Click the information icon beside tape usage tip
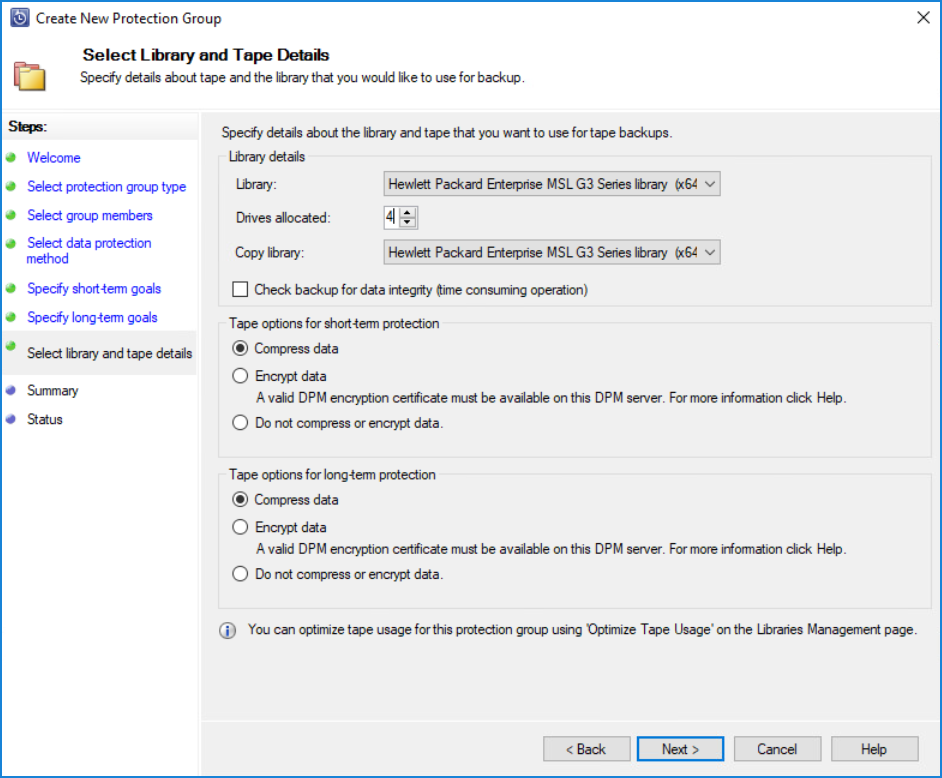 (x=227, y=631)
